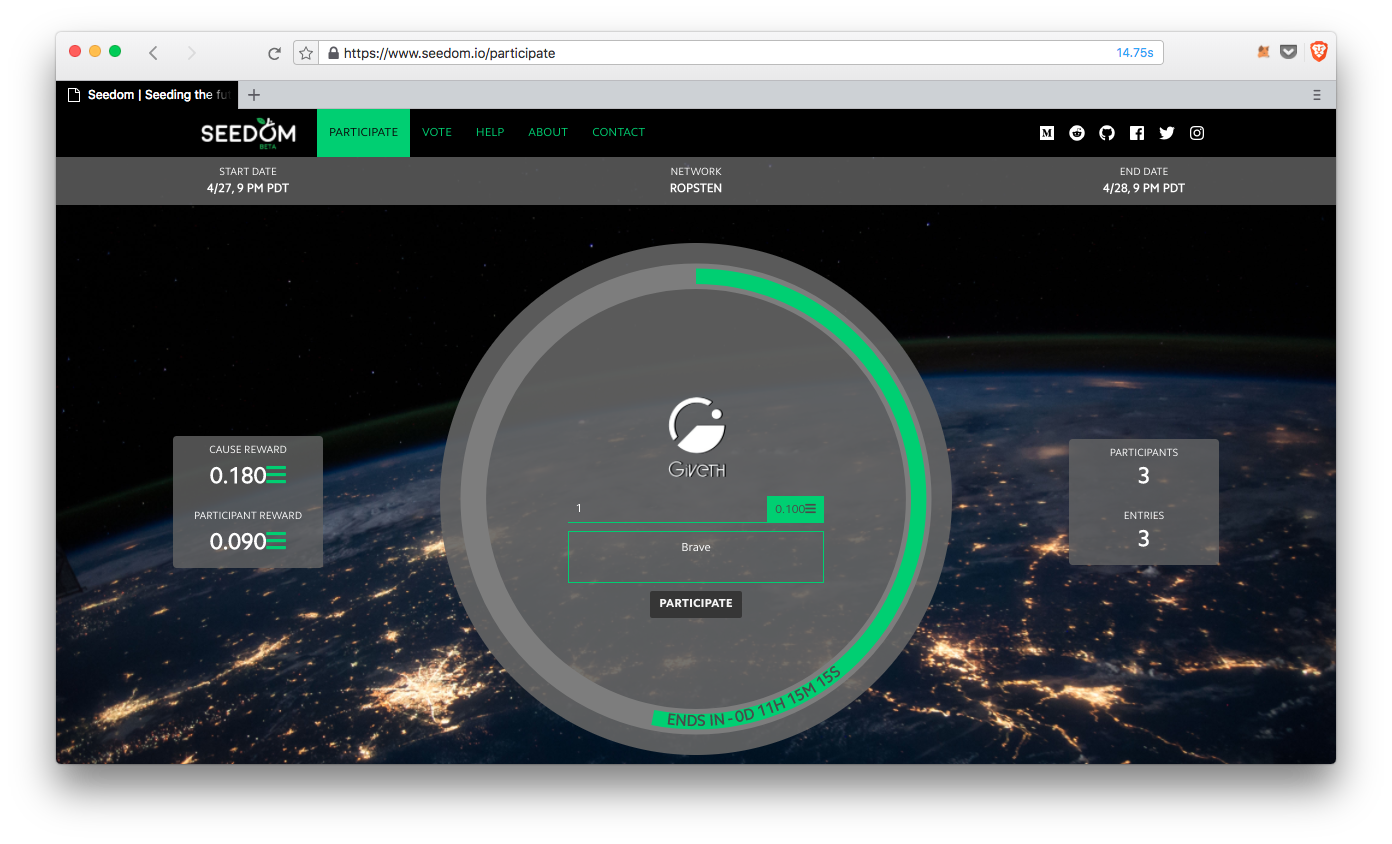Click the Entries count 3
This screenshot has height=844, width=1392.
pos(1144,539)
